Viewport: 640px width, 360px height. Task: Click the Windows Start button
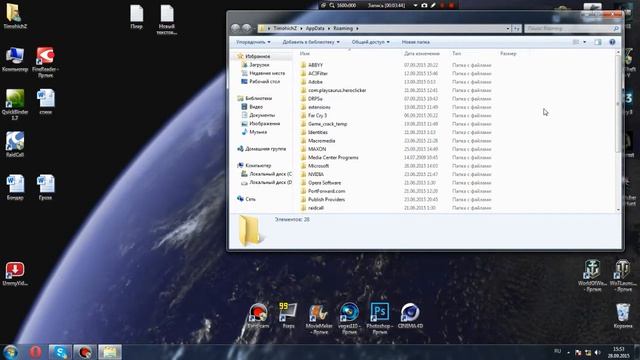pyautogui.click(x=10, y=352)
